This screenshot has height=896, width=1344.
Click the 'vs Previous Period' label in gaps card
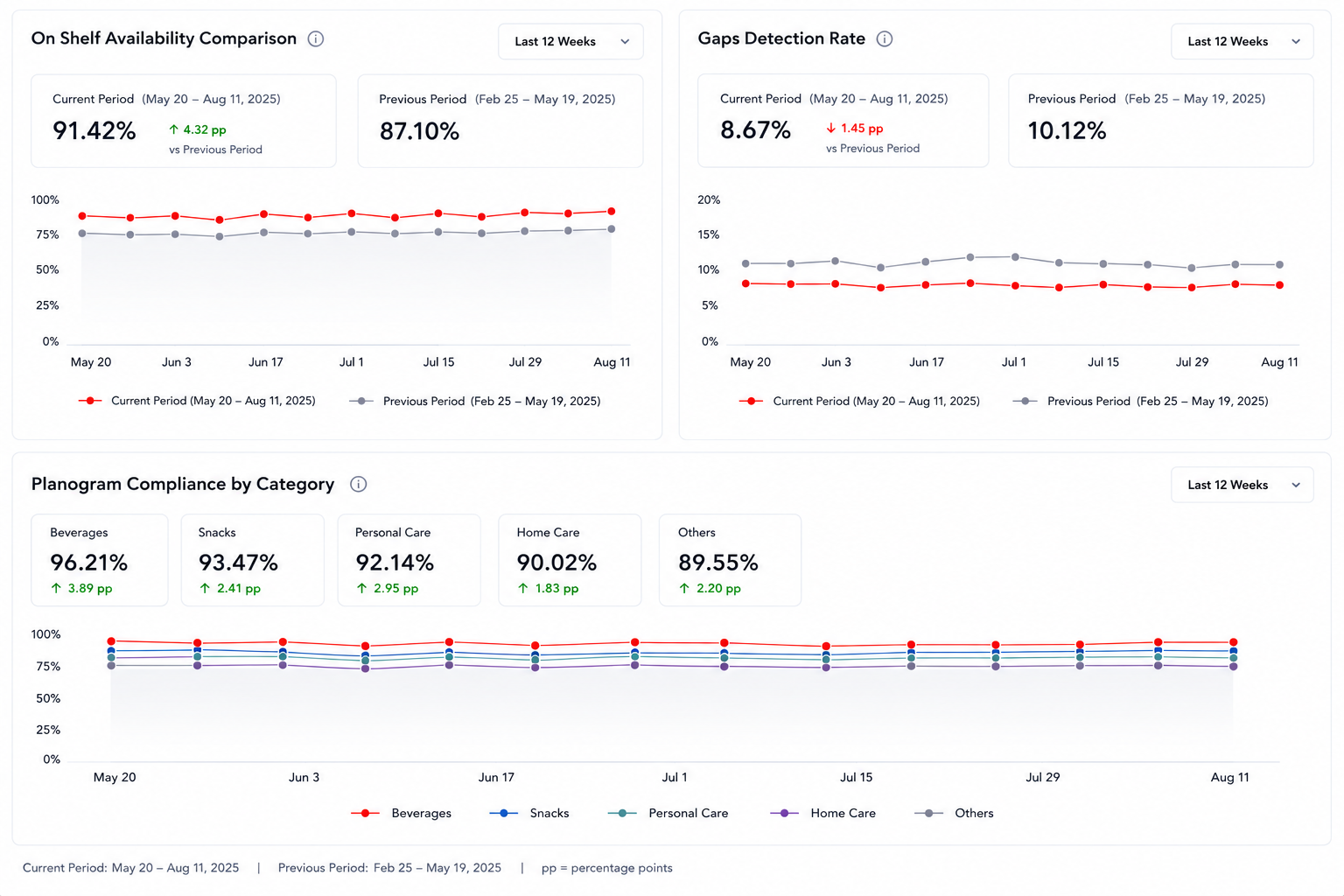click(x=872, y=149)
